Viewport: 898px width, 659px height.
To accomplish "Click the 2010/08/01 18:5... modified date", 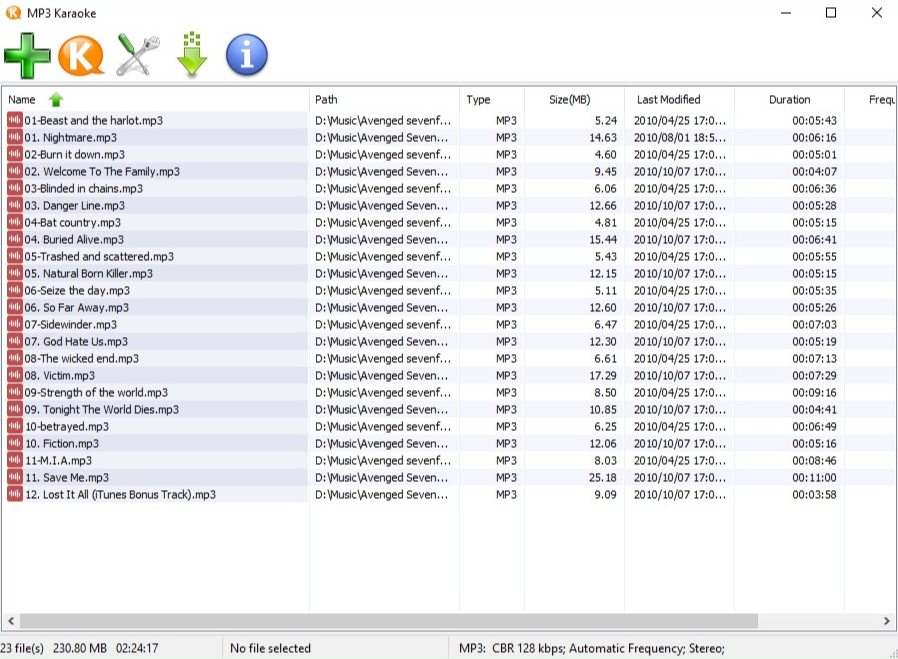I will click(679, 137).
